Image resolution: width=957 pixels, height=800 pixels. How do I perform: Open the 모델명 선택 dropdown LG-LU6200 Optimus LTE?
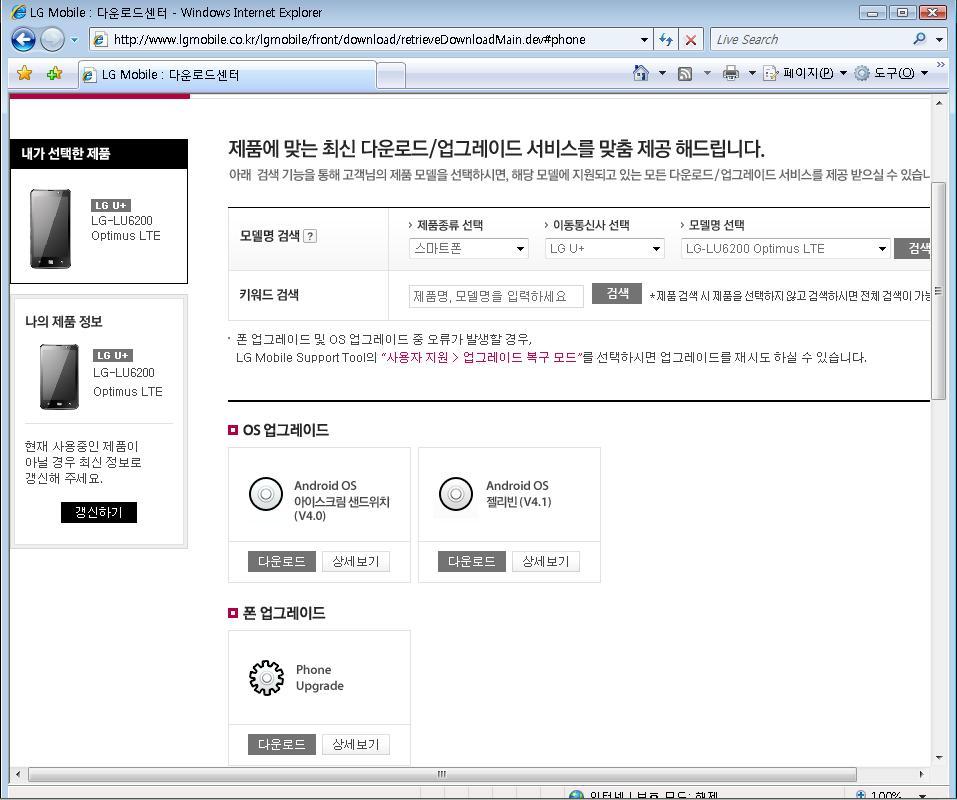point(785,248)
